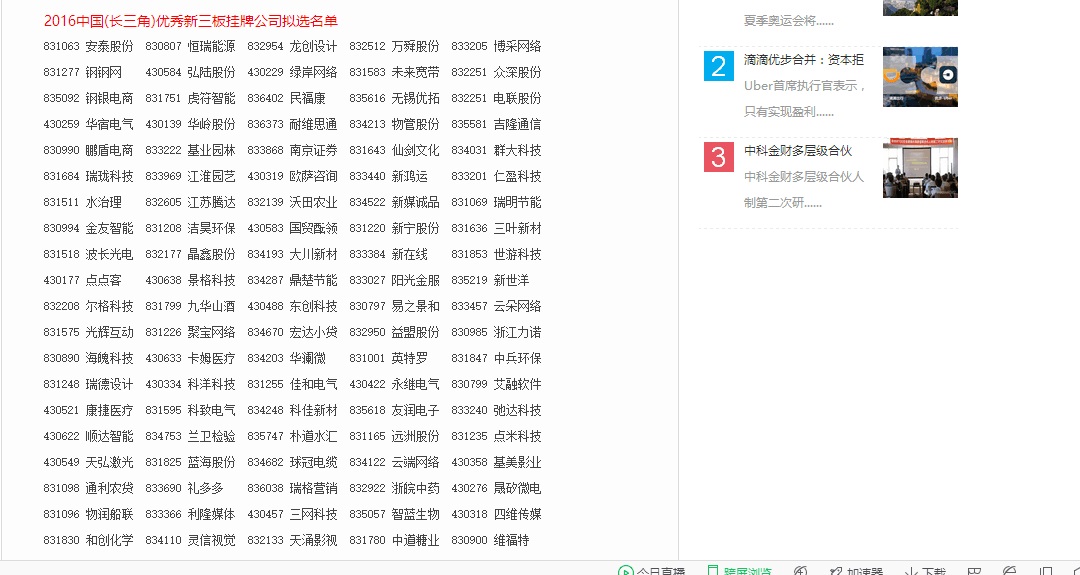Click company name 智蓝生物
This screenshot has width=1080, height=575.
(415, 514)
